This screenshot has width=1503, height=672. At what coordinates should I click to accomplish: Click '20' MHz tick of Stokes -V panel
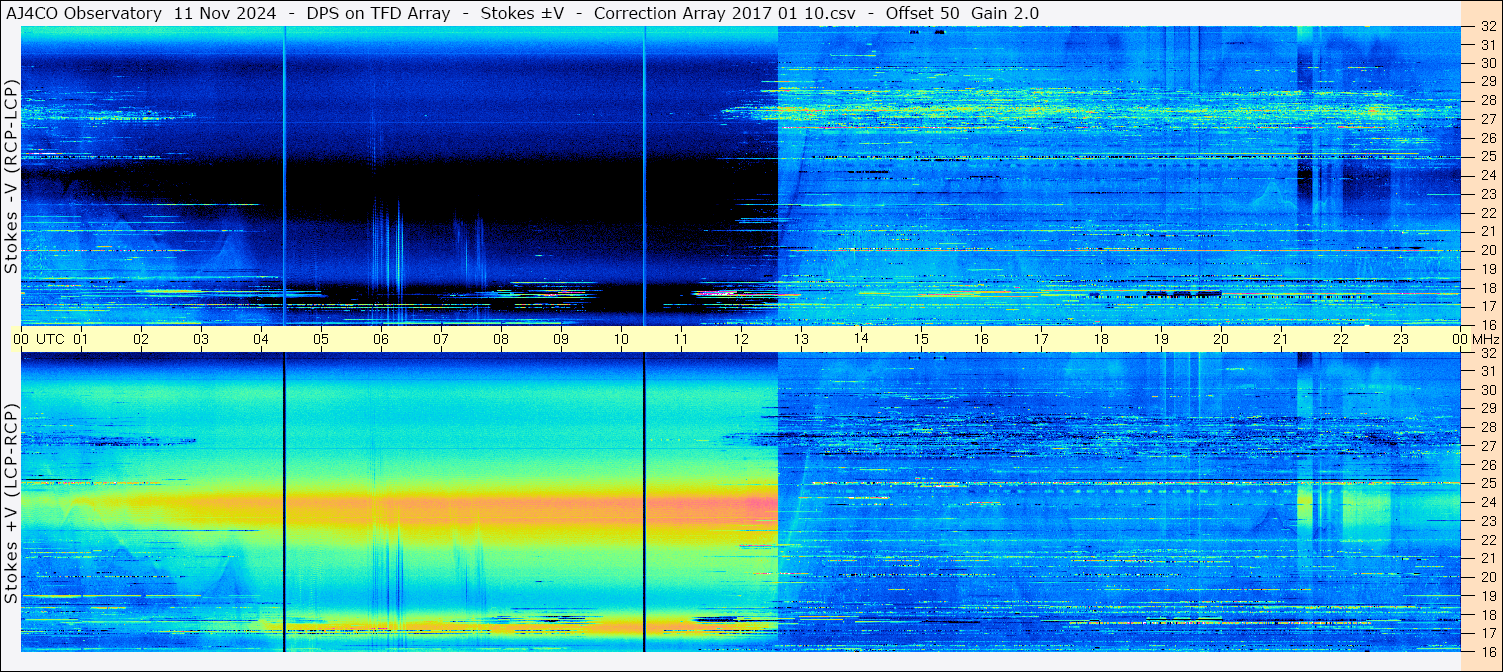1487,250
